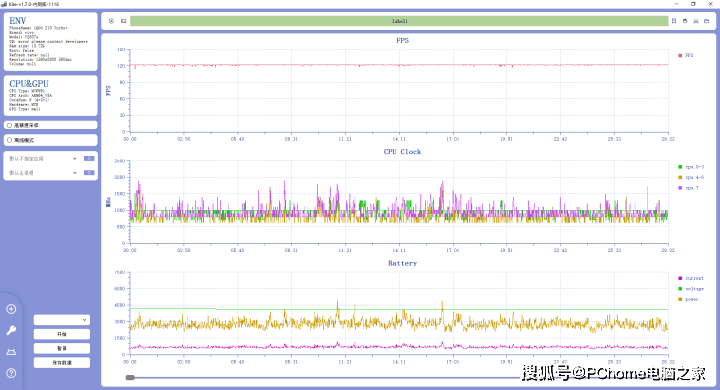Click the bottom white save data button
This screenshot has width=720, height=390.
(62, 362)
